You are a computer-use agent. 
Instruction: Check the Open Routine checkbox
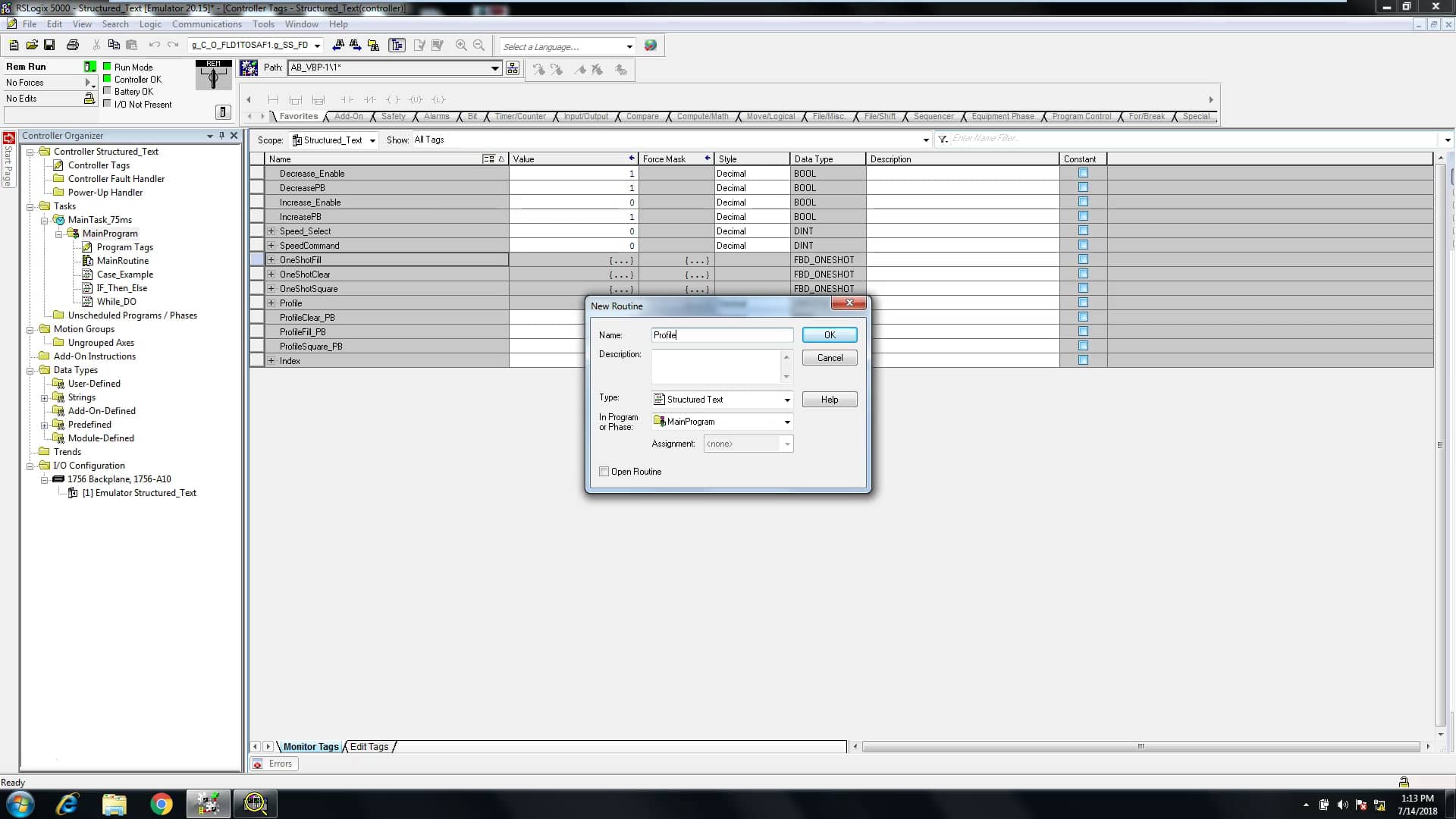(604, 471)
